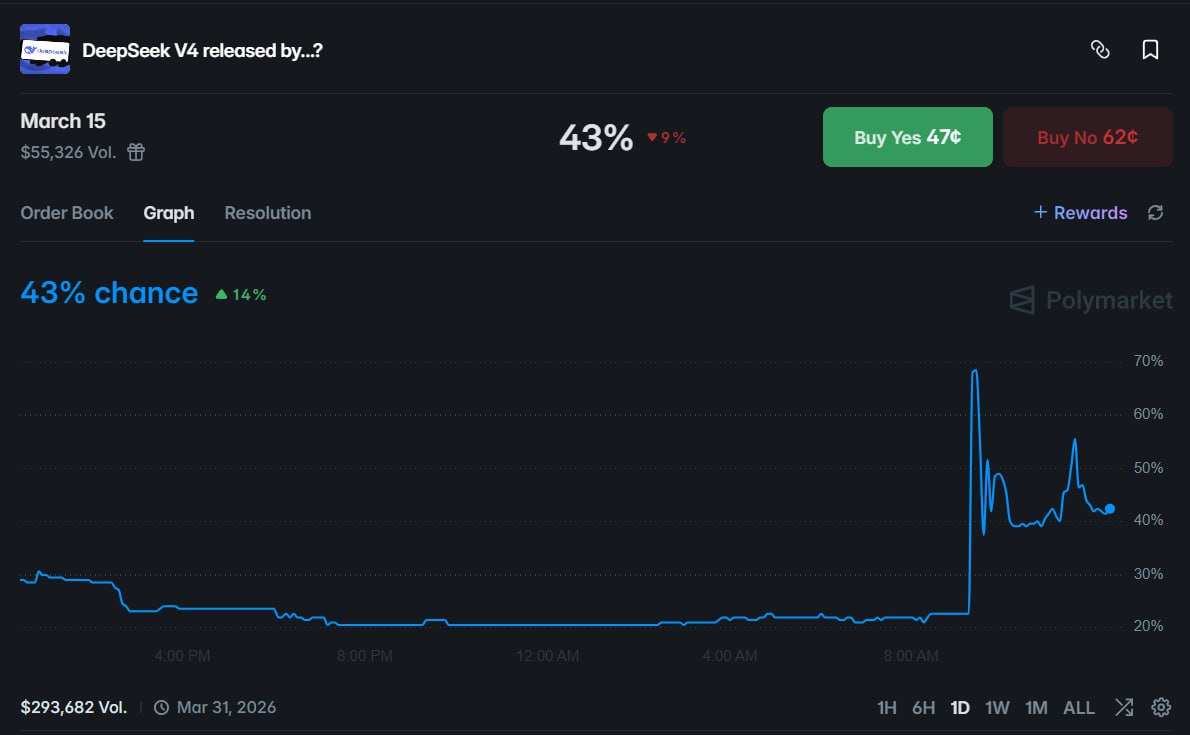This screenshot has width=1190, height=735.
Task: Switch chart timeframe to 1W
Action: [996, 707]
